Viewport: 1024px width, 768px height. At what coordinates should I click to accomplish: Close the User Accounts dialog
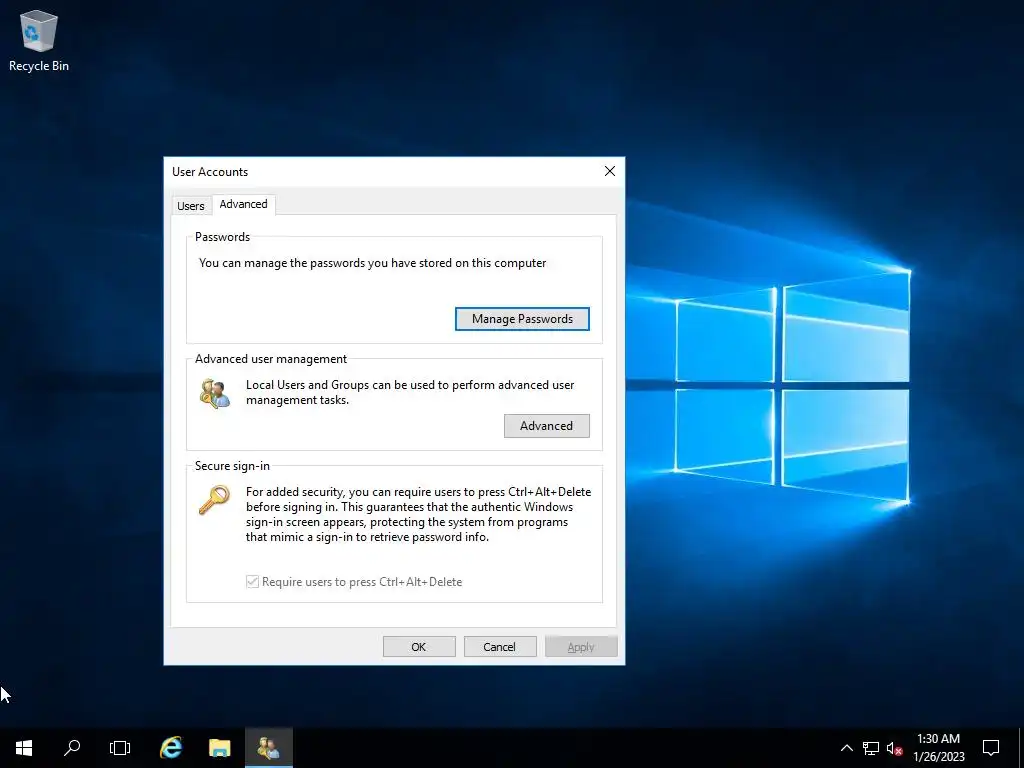610,171
